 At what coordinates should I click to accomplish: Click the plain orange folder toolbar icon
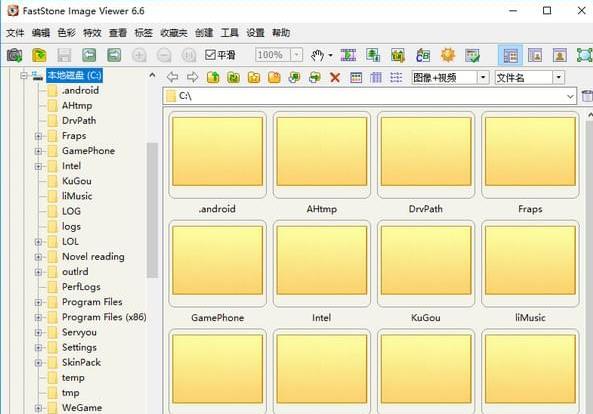[274, 78]
